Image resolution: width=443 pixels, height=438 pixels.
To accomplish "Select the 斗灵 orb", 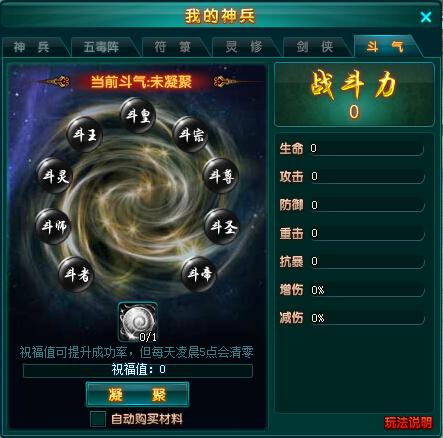I will 55,176.
